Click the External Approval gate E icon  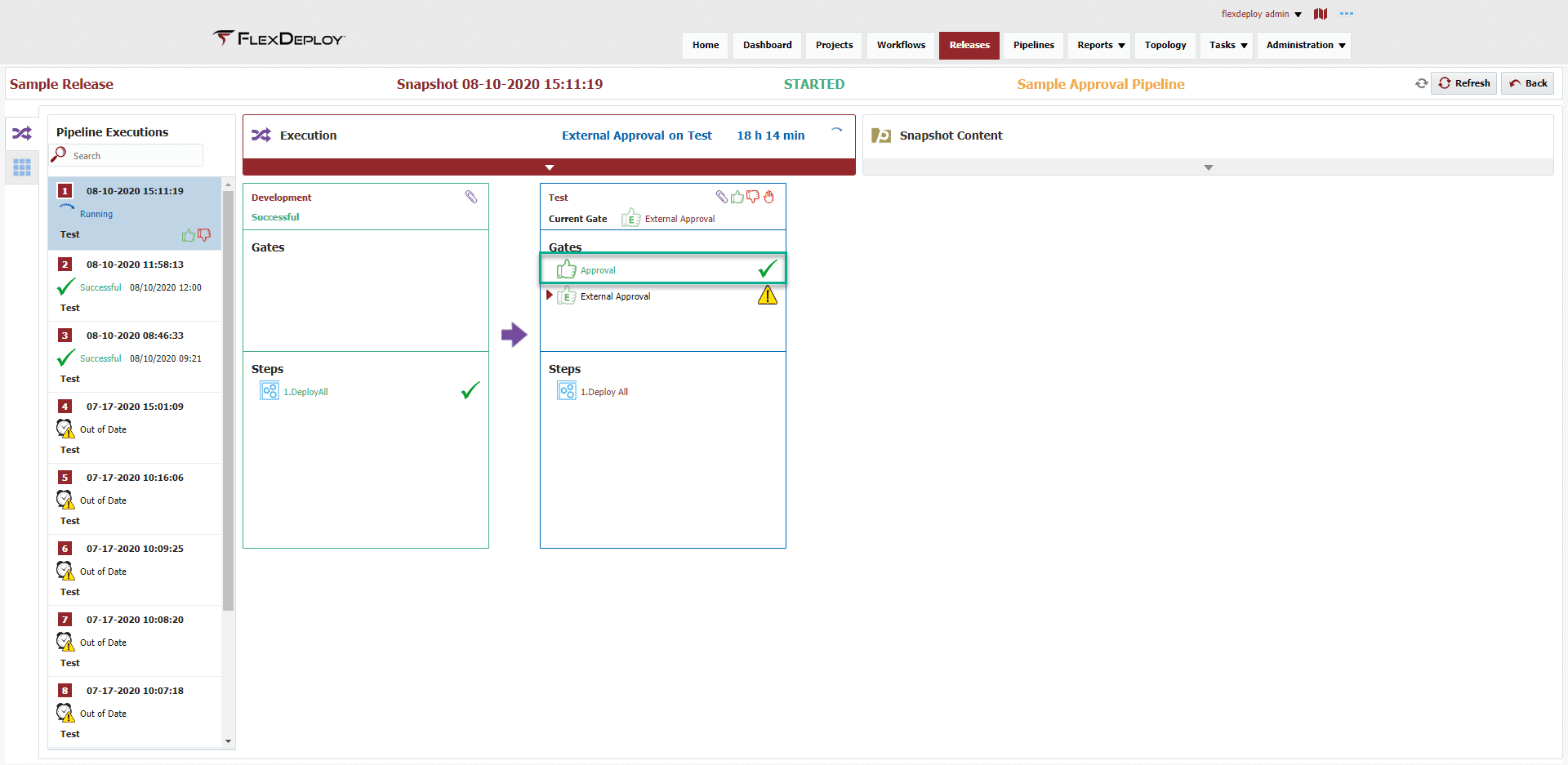point(567,296)
